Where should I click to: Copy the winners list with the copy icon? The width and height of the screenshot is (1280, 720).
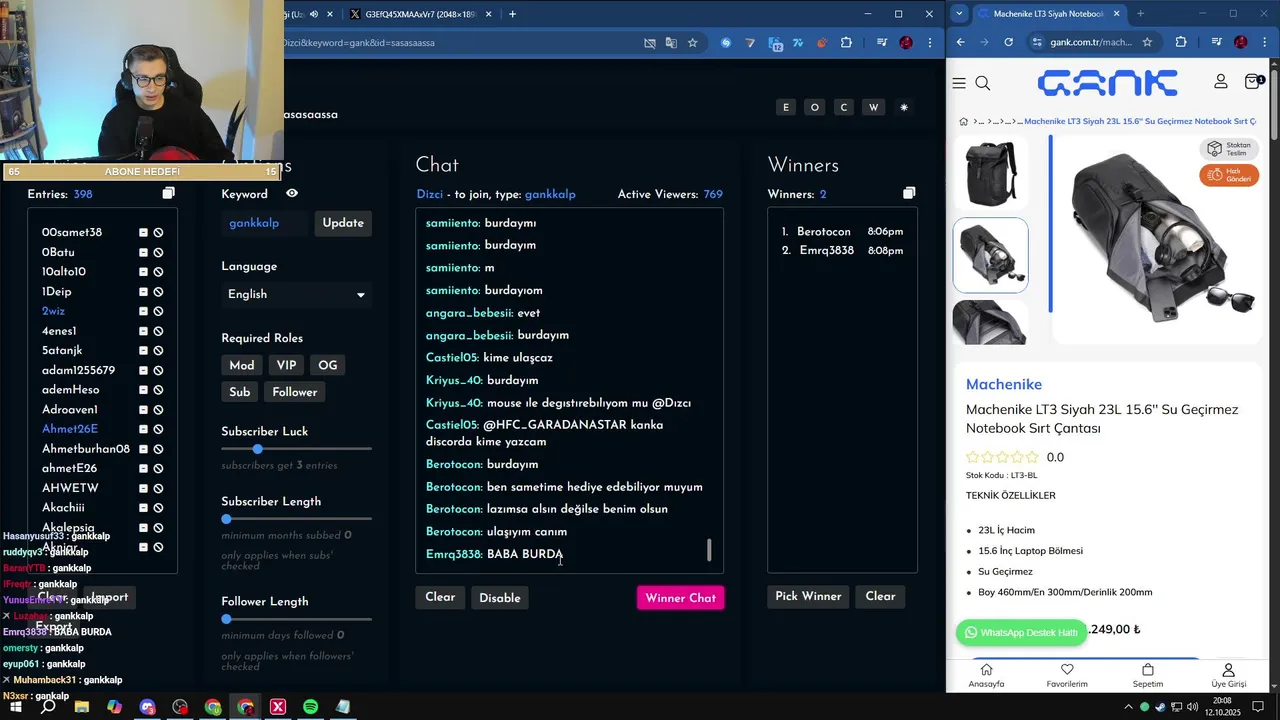pyautogui.click(x=908, y=193)
